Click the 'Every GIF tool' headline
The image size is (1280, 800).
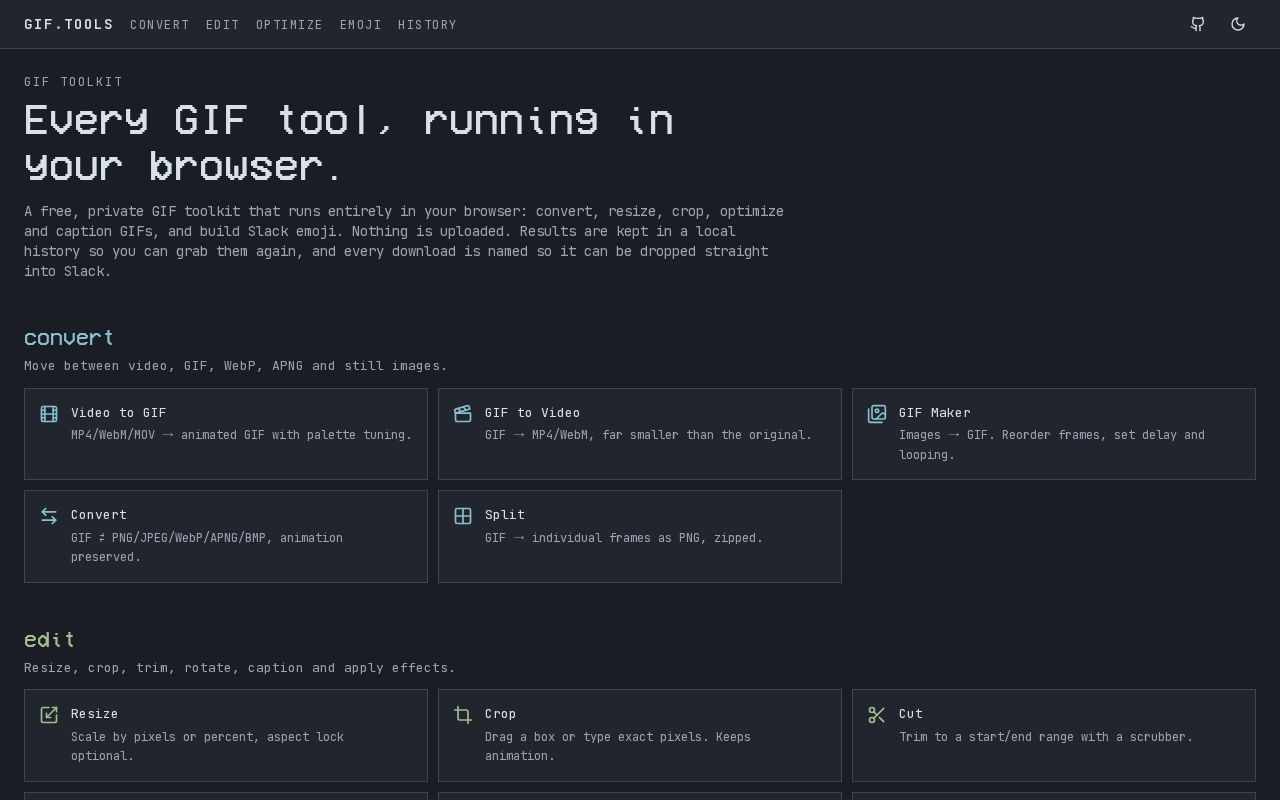tap(349, 143)
